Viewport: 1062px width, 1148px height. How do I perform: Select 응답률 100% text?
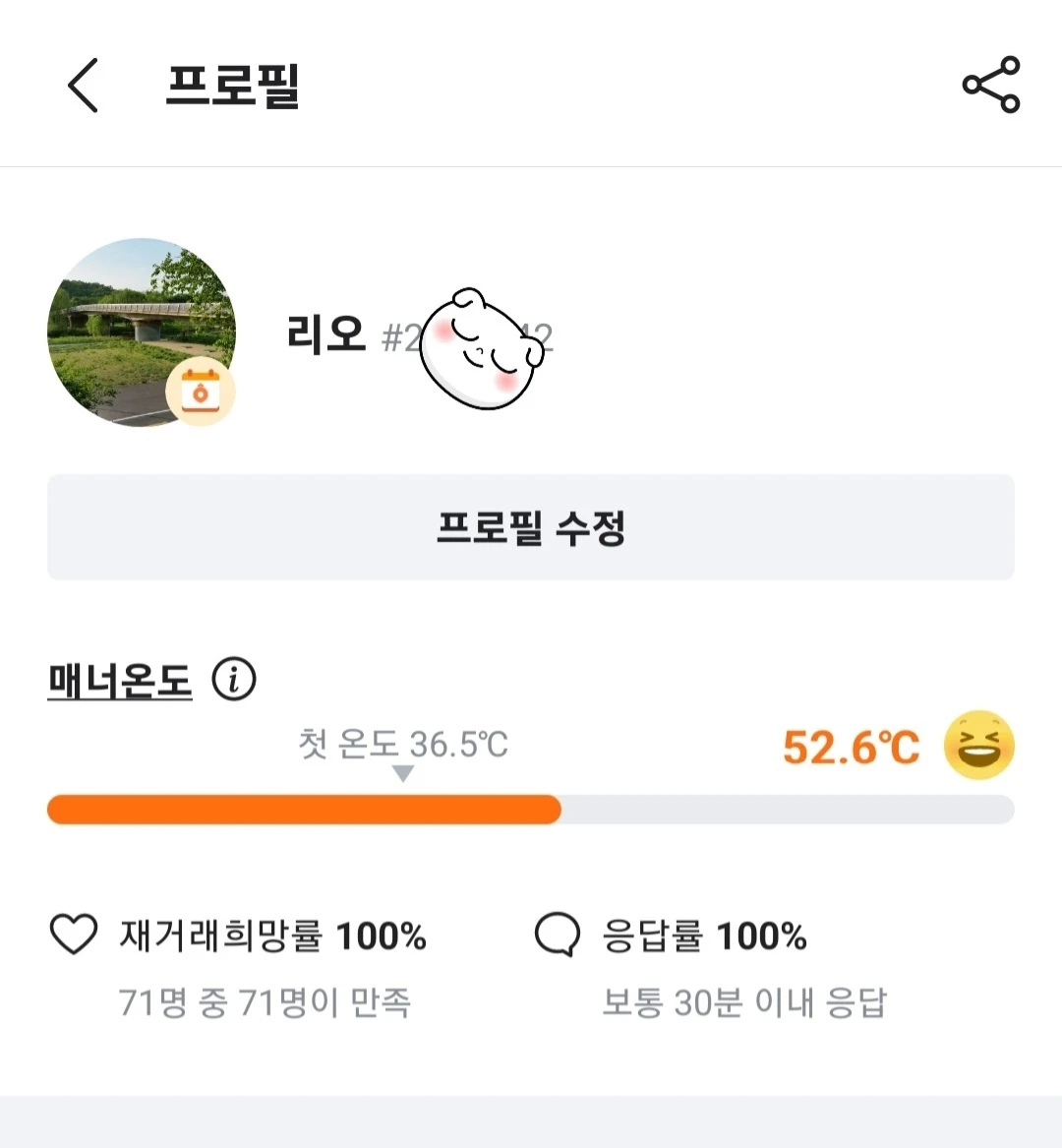click(704, 936)
